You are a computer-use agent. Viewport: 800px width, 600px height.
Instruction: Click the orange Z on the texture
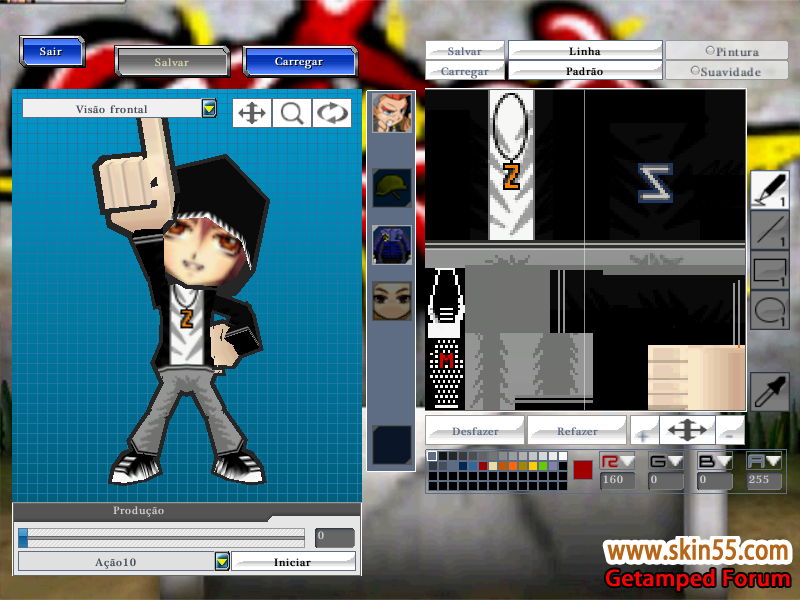pyautogui.click(x=511, y=177)
